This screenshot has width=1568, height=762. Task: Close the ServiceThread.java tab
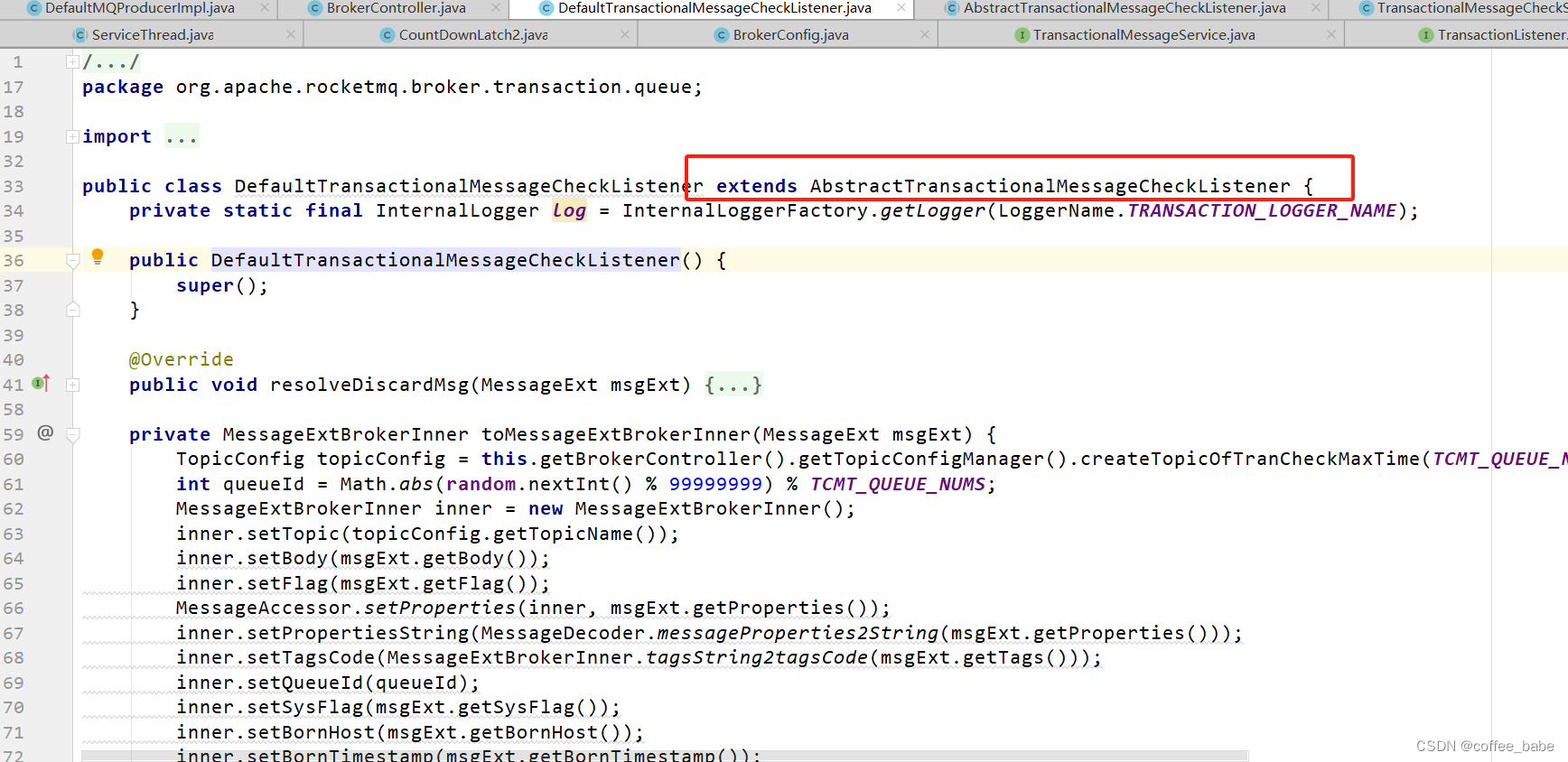click(290, 34)
